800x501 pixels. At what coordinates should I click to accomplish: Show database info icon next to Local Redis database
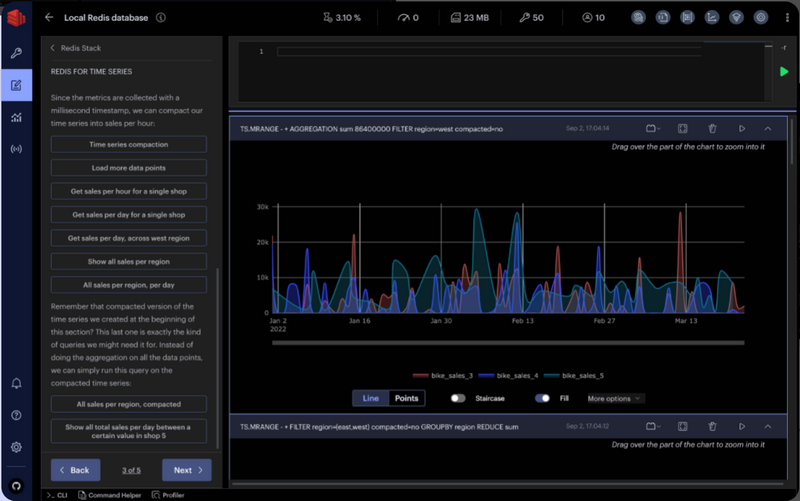161,17
